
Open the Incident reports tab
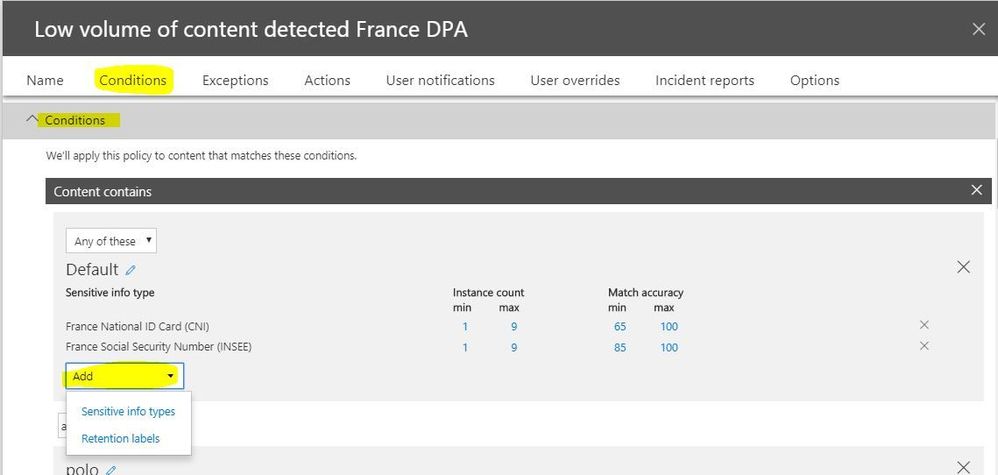pos(704,80)
